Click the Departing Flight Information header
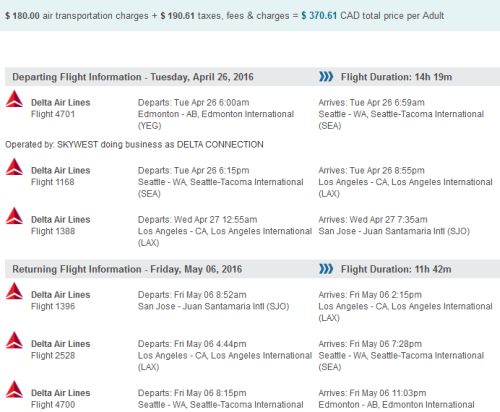 click(133, 77)
